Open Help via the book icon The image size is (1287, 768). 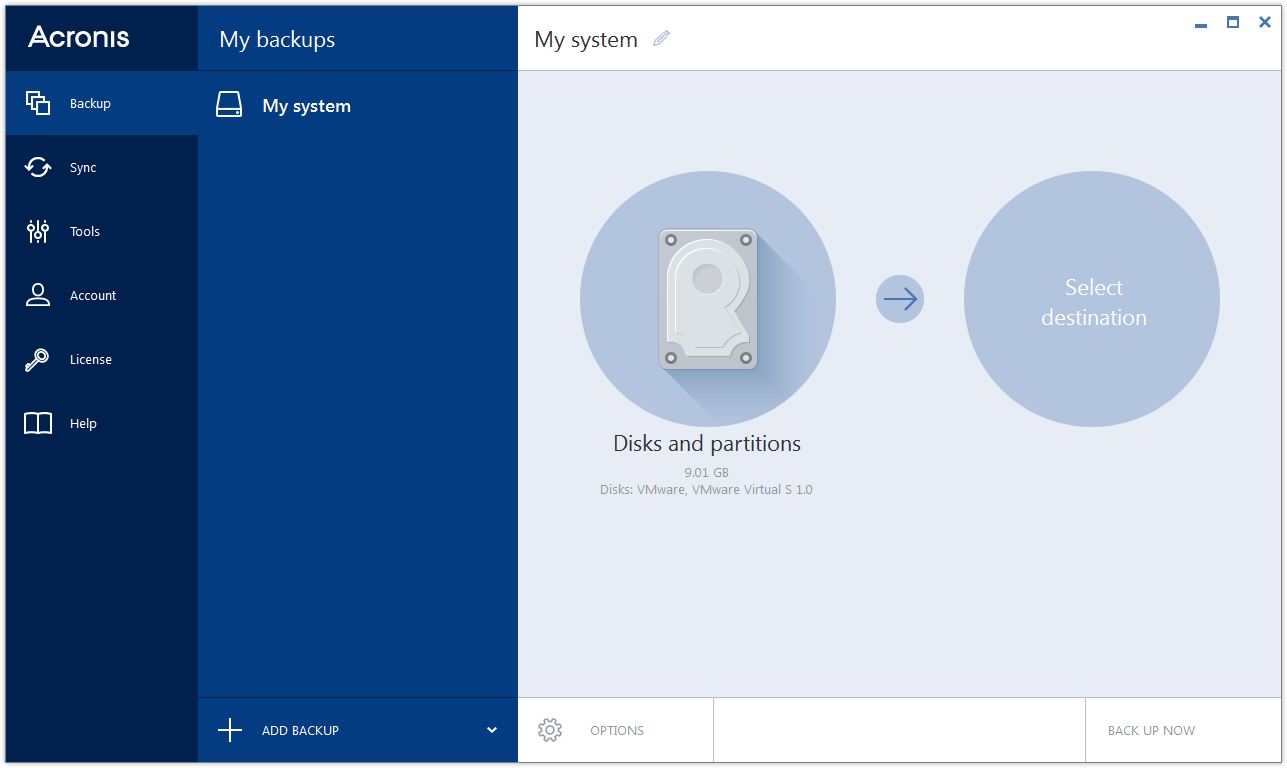(x=38, y=423)
